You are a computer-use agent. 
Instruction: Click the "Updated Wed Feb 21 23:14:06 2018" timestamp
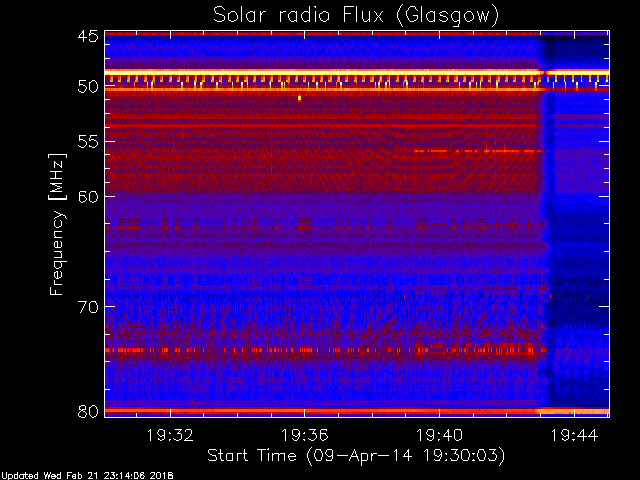[87, 475]
